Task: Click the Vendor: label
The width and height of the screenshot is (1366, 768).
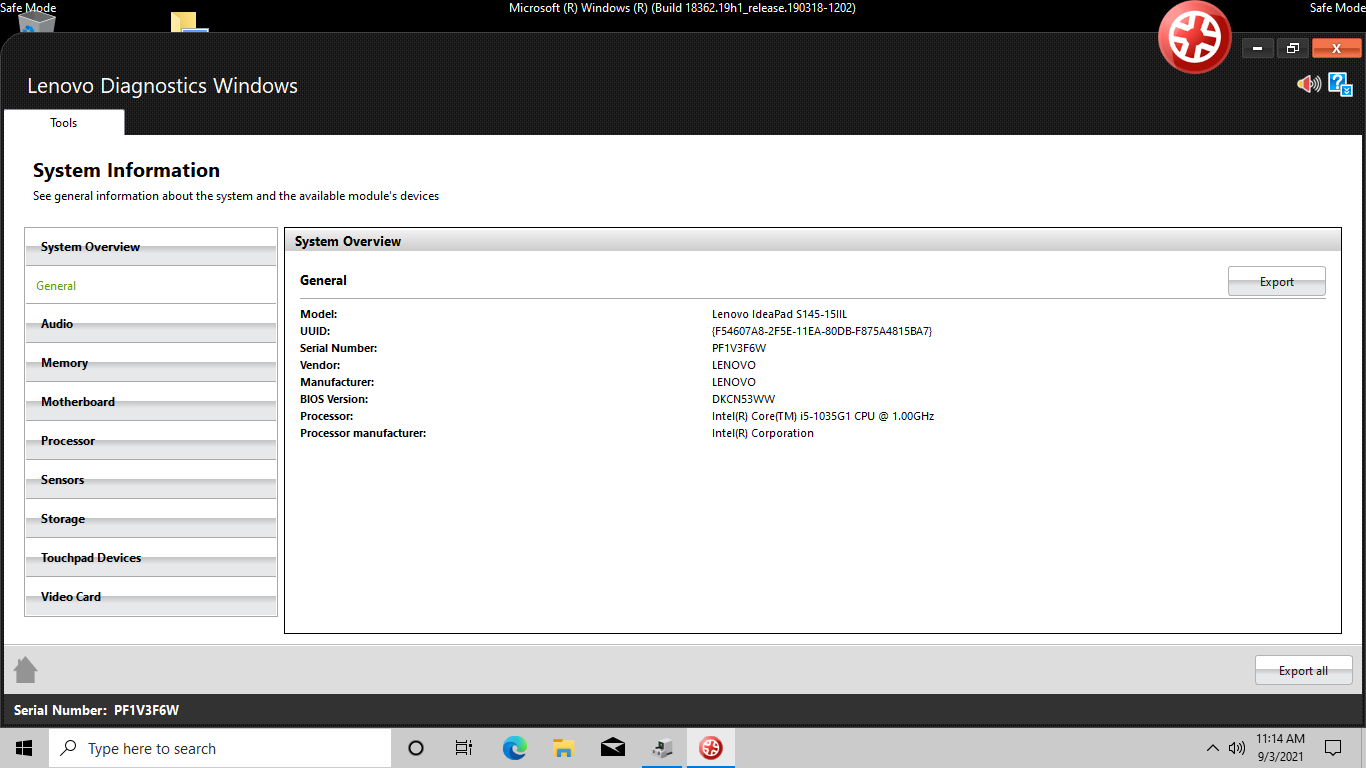Action: click(320, 365)
